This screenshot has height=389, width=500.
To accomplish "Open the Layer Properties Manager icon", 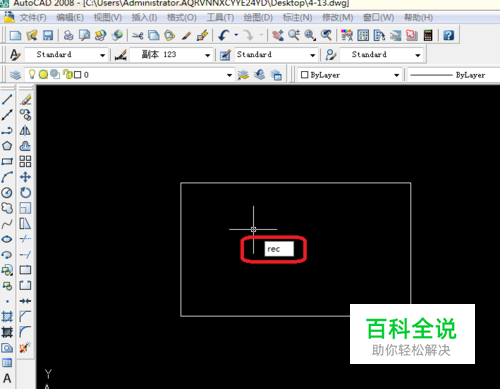I will (15, 75).
